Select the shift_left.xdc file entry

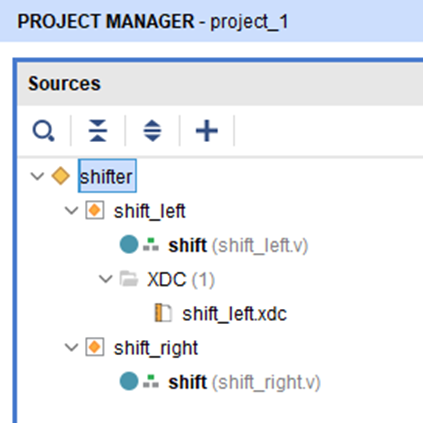tap(234, 314)
